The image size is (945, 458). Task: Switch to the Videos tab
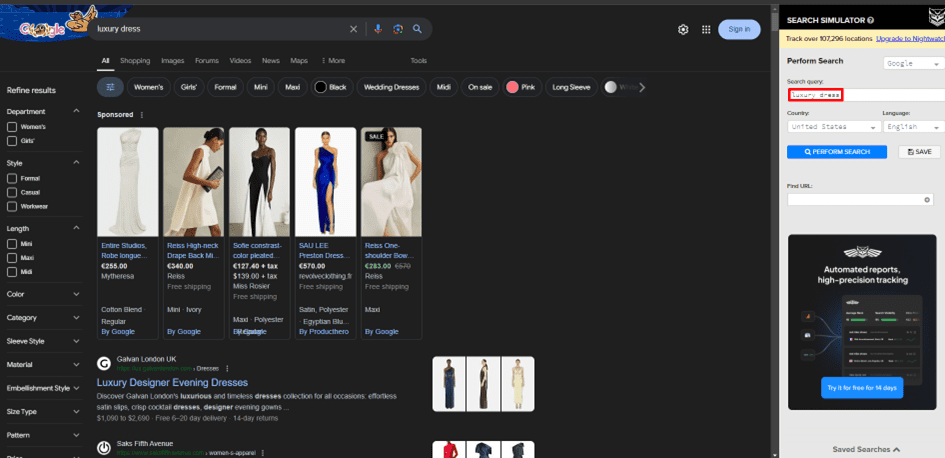click(240, 61)
